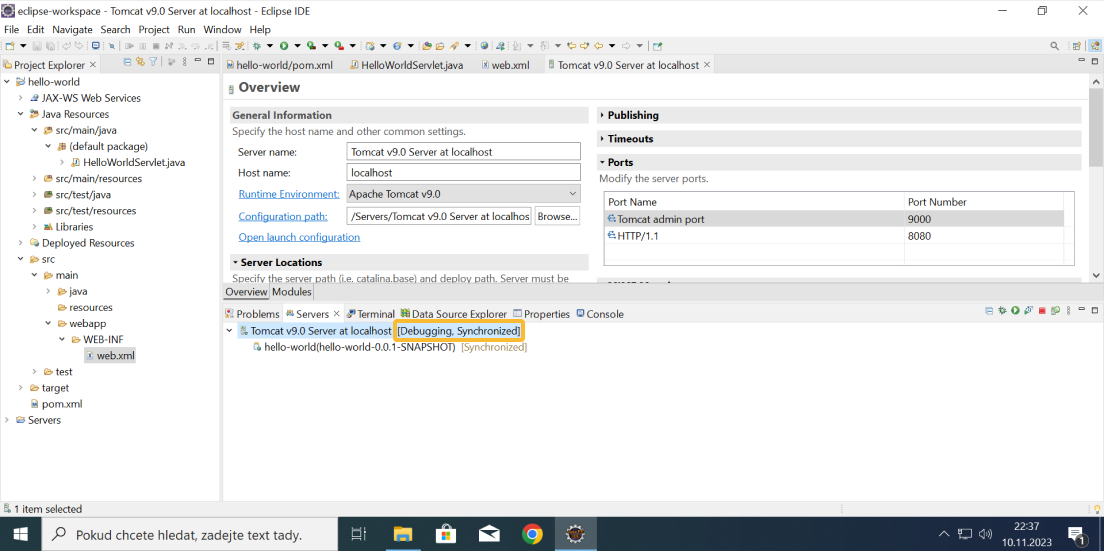
Task: Click the Runtime Environment link
Action: [289, 194]
